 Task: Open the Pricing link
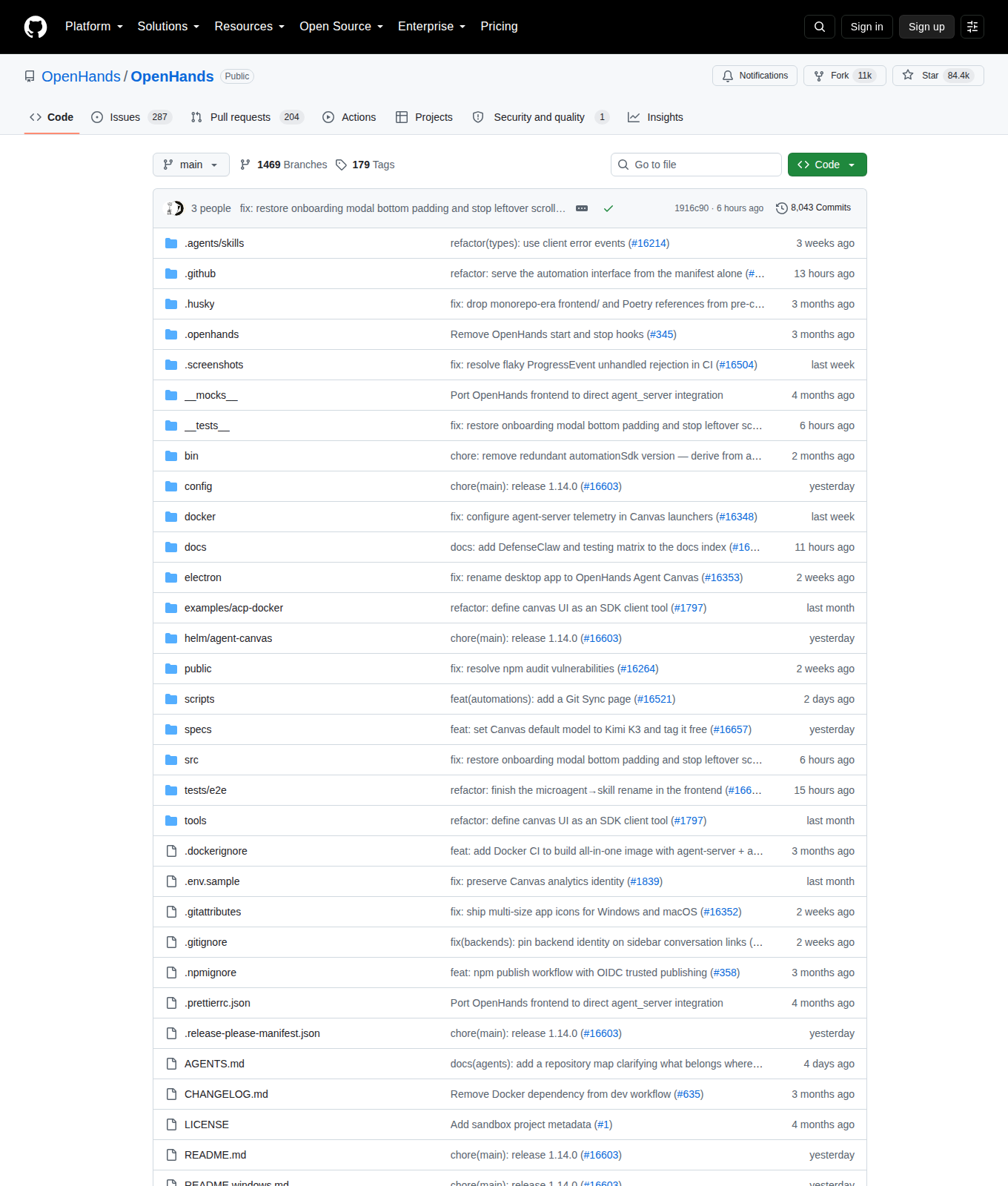[499, 27]
